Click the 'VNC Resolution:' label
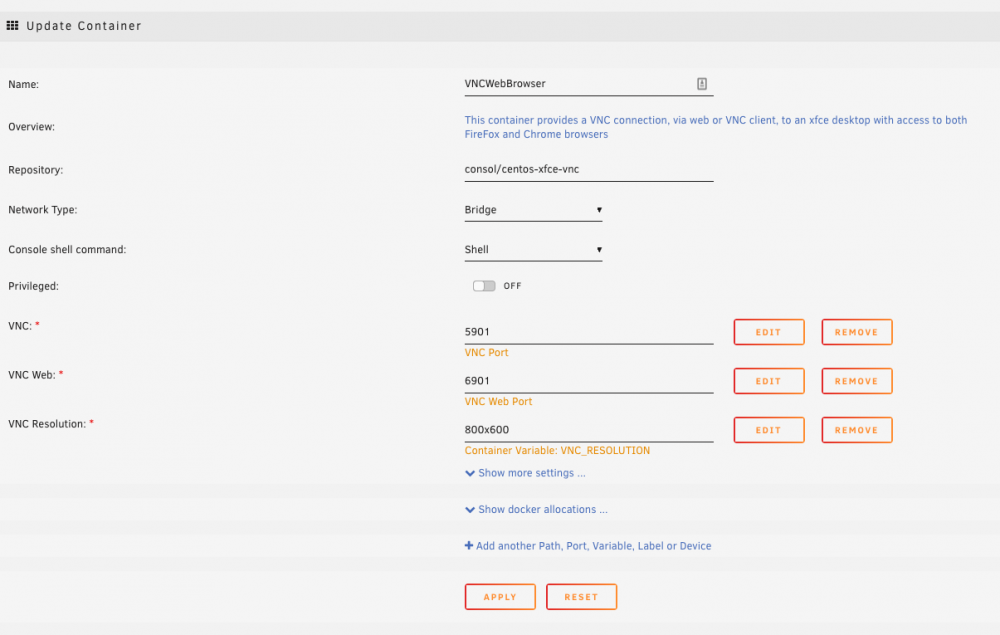Screen dimensions: 1000x635 (x=47, y=424)
